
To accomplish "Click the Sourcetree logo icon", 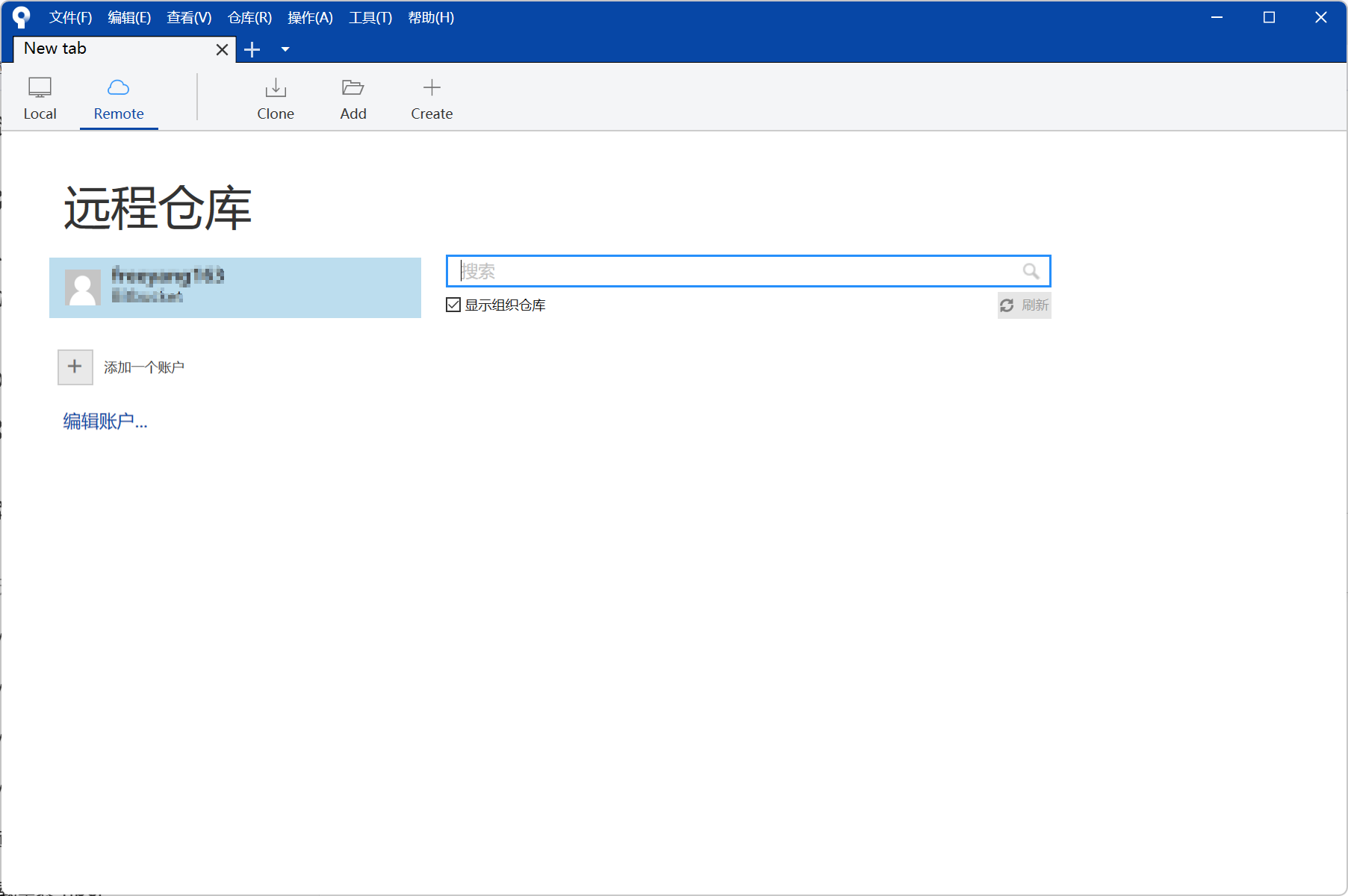I will [22, 17].
